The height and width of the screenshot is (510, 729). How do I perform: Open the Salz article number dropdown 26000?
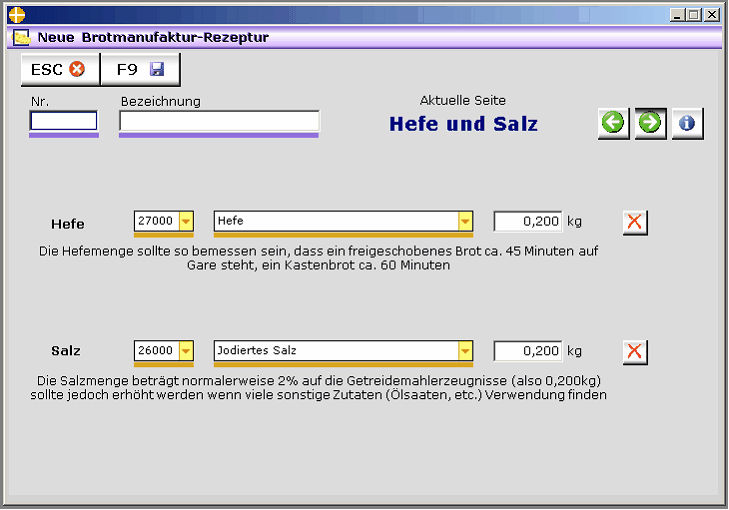[x=186, y=351]
